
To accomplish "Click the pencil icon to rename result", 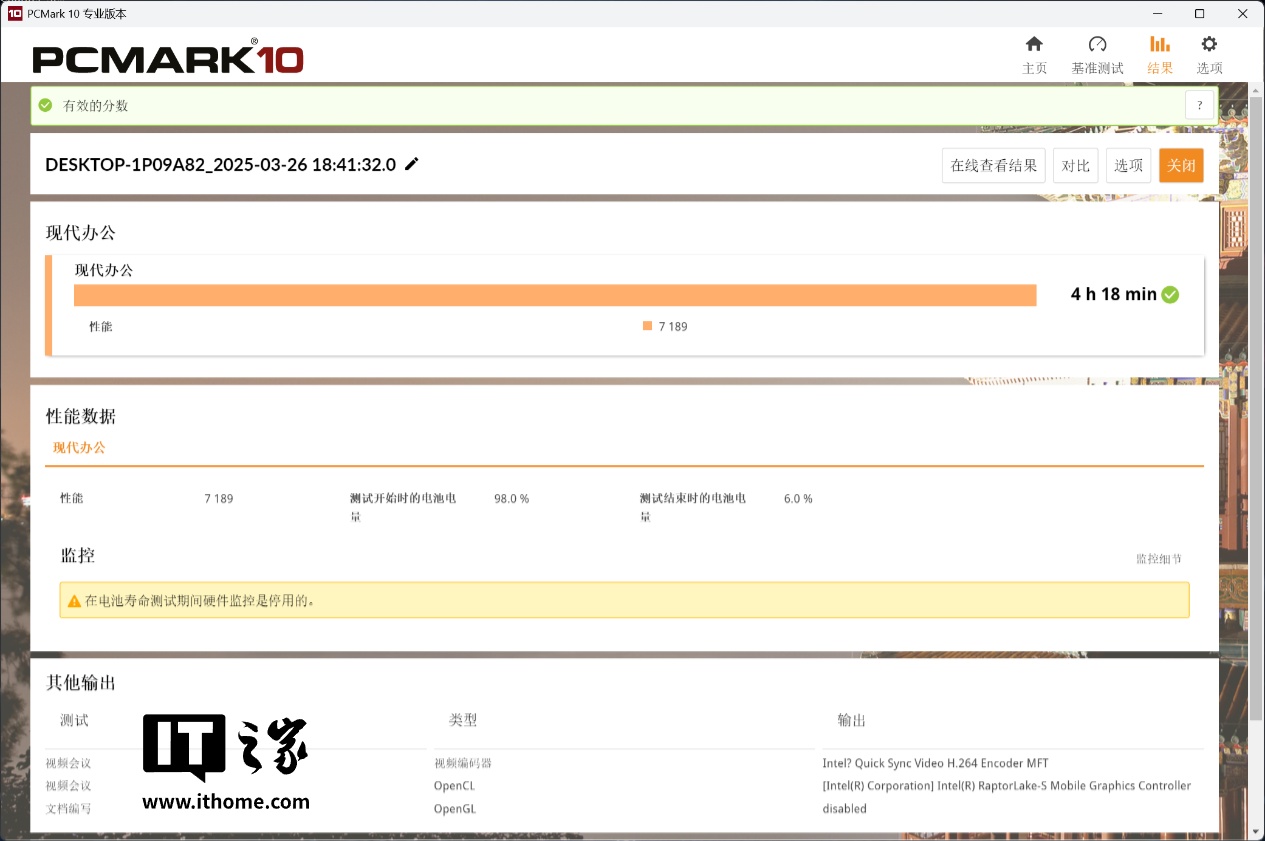I will tap(412, 164).
